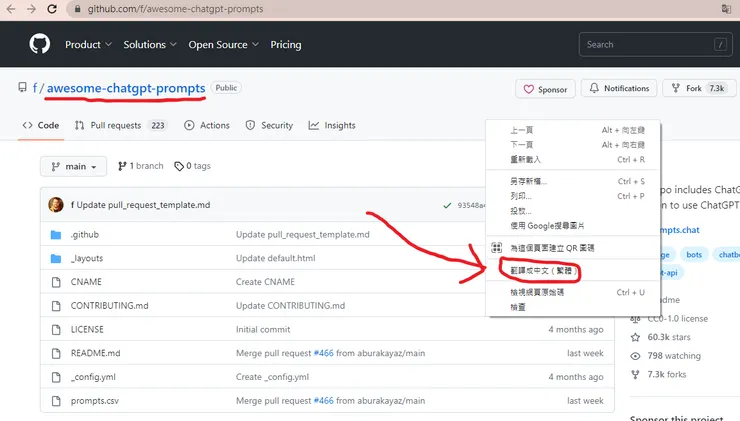Select 使用 Google 搜尋圖片 menu item

(573, 226)
